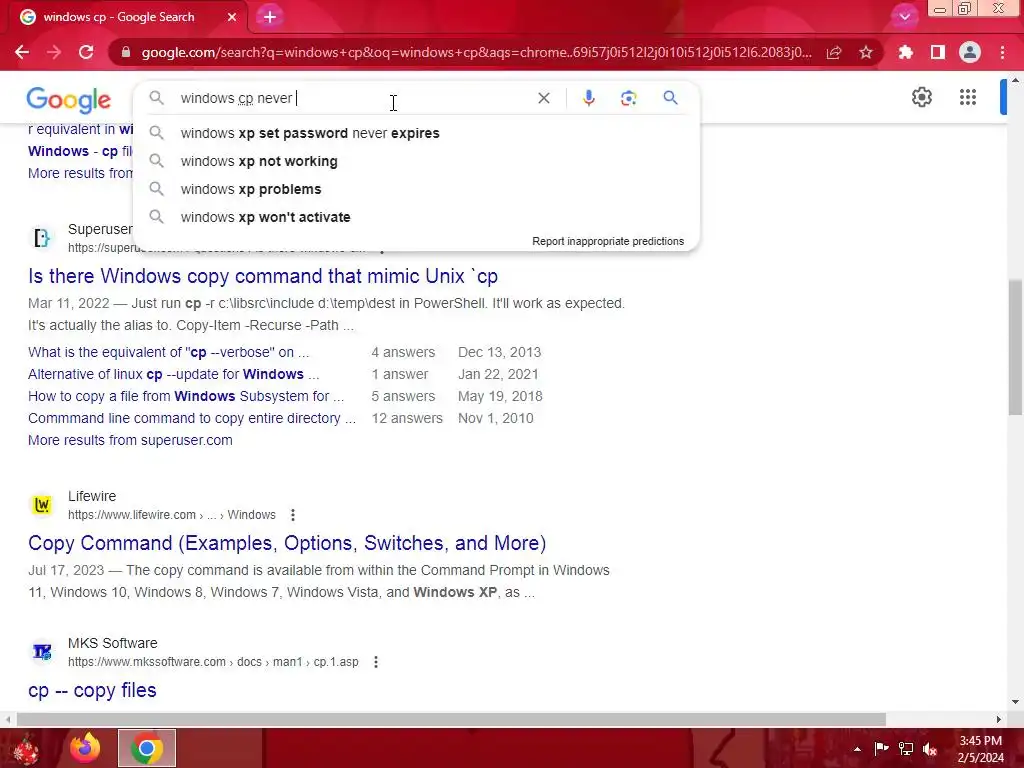
Task: Open 'How to copy a file from Windows Subsystem' link
Action: (186, 396)
